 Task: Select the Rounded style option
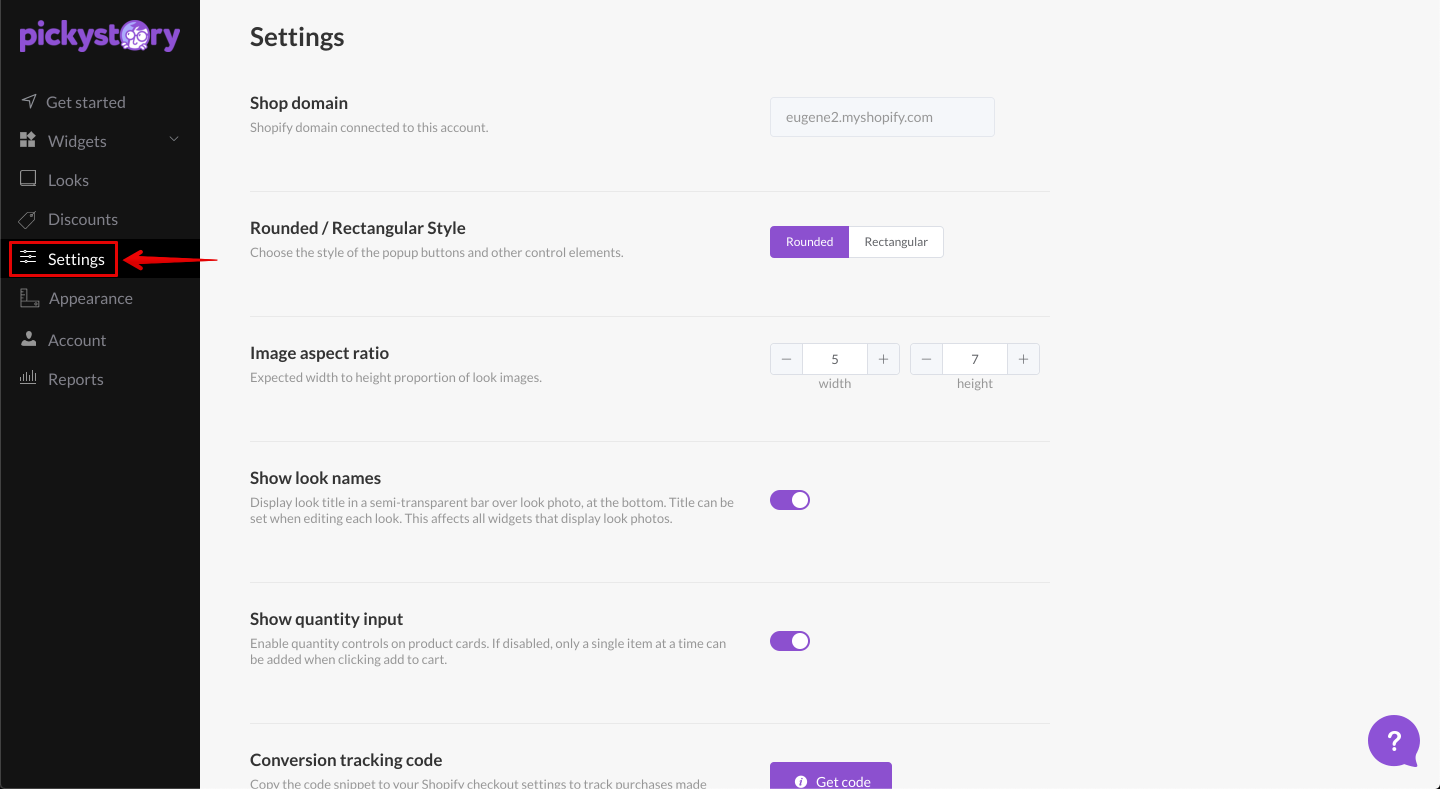click(x=809, y=242)
